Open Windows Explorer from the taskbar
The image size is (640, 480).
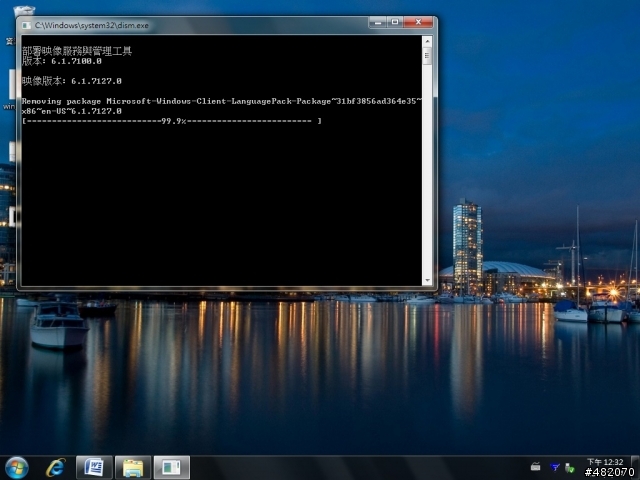click(x=133, y=468)
